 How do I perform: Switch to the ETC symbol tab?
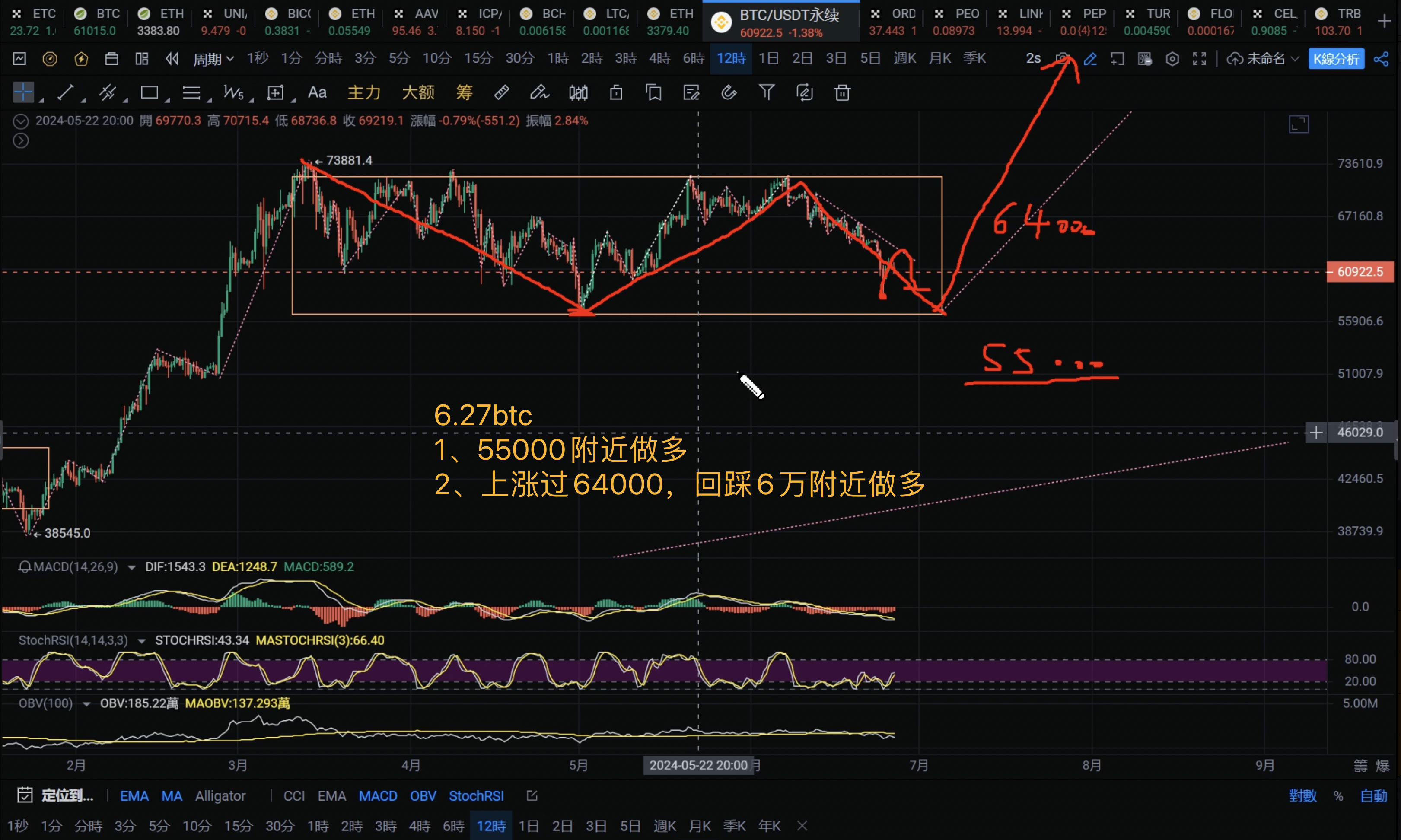33,22
